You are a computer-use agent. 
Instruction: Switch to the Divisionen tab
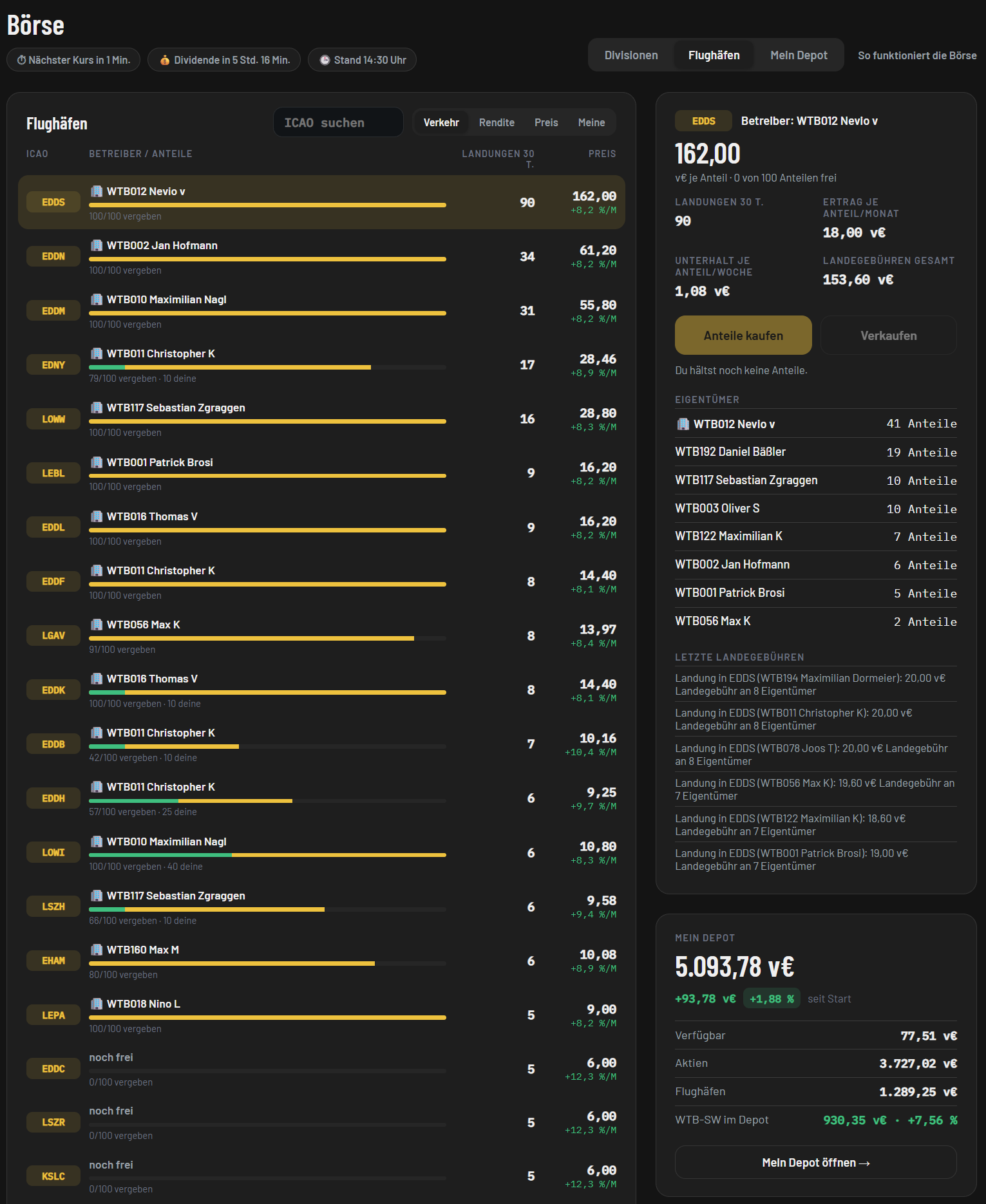631,55
